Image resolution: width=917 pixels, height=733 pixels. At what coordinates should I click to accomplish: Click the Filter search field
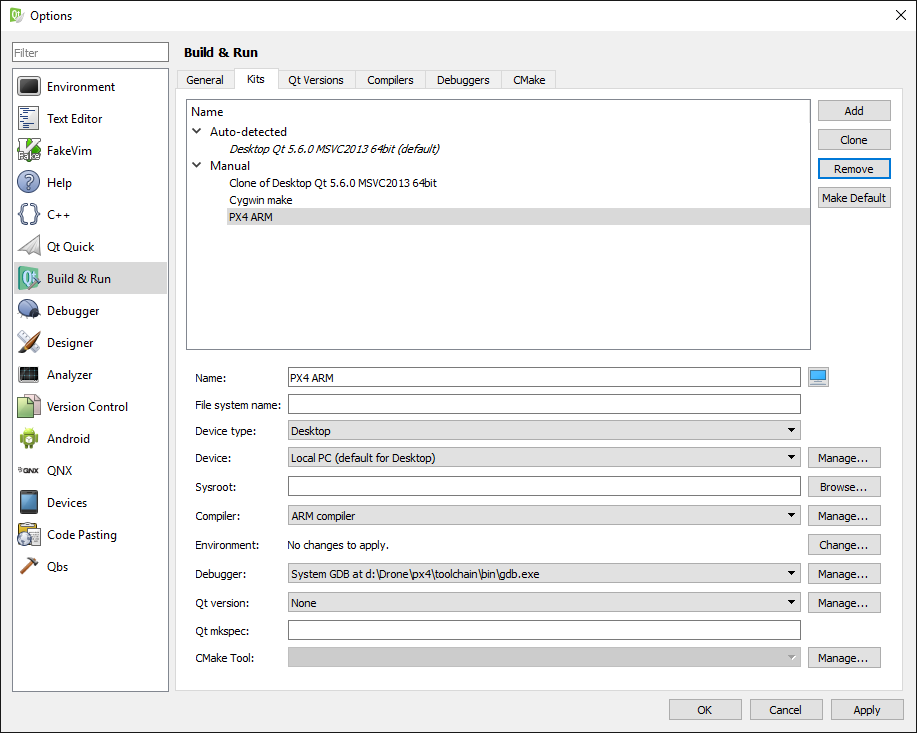click(x=90, y=53)
